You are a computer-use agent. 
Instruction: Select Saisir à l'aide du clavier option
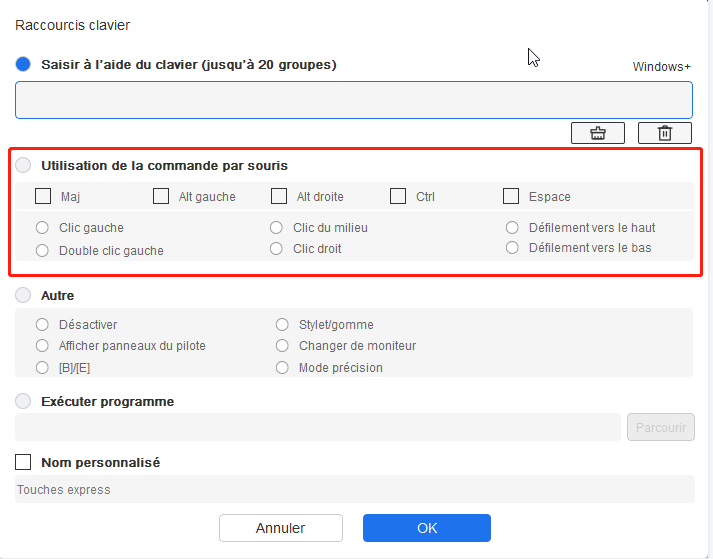[23, 64]
